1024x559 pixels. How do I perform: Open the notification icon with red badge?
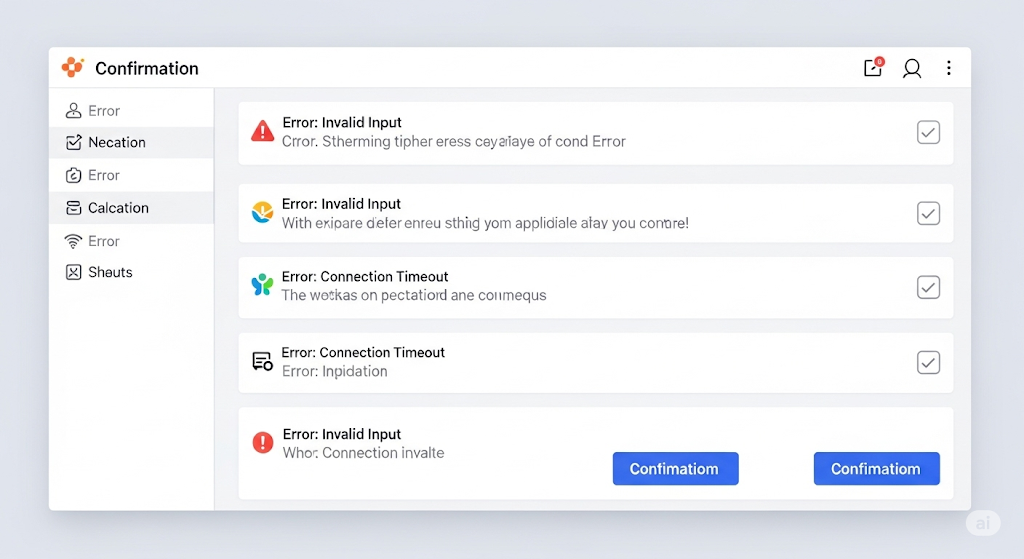coord(874,67)
